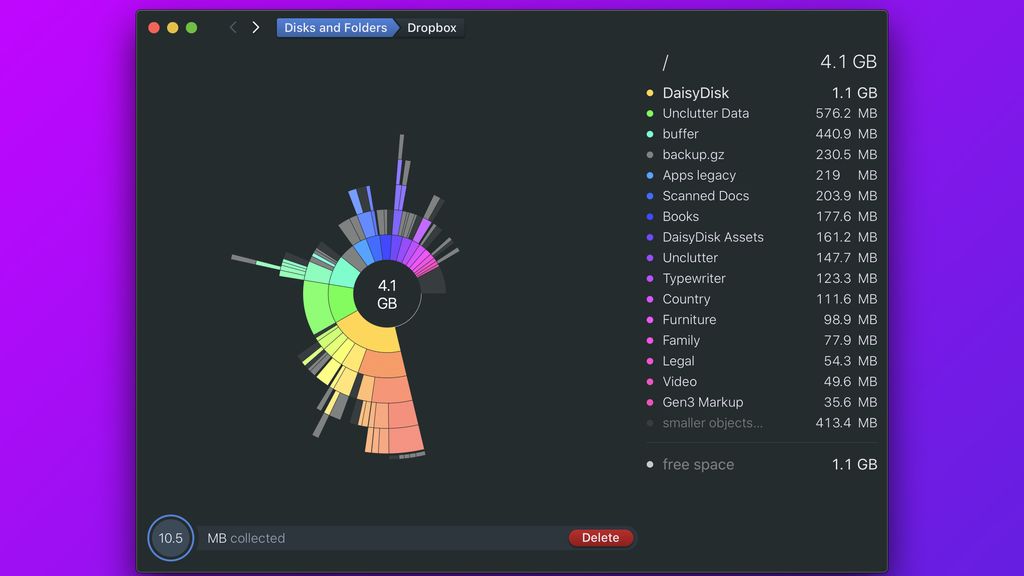The width and height of the screenshot is (1024, 576).
Task: Click the red Delete button
Action: coord(601,537)
